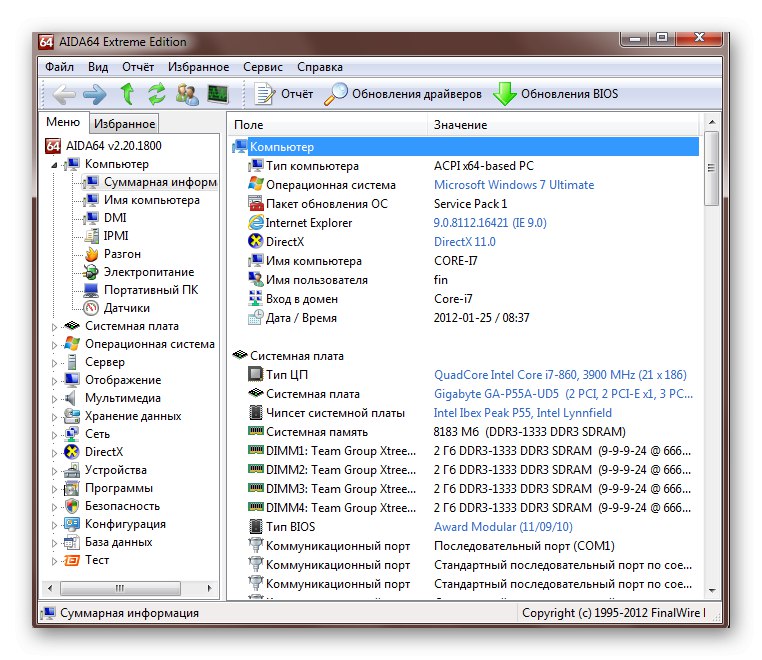Open the BIOS update green arrow icon
Viewport: 762px width, 660px height.
505,94
